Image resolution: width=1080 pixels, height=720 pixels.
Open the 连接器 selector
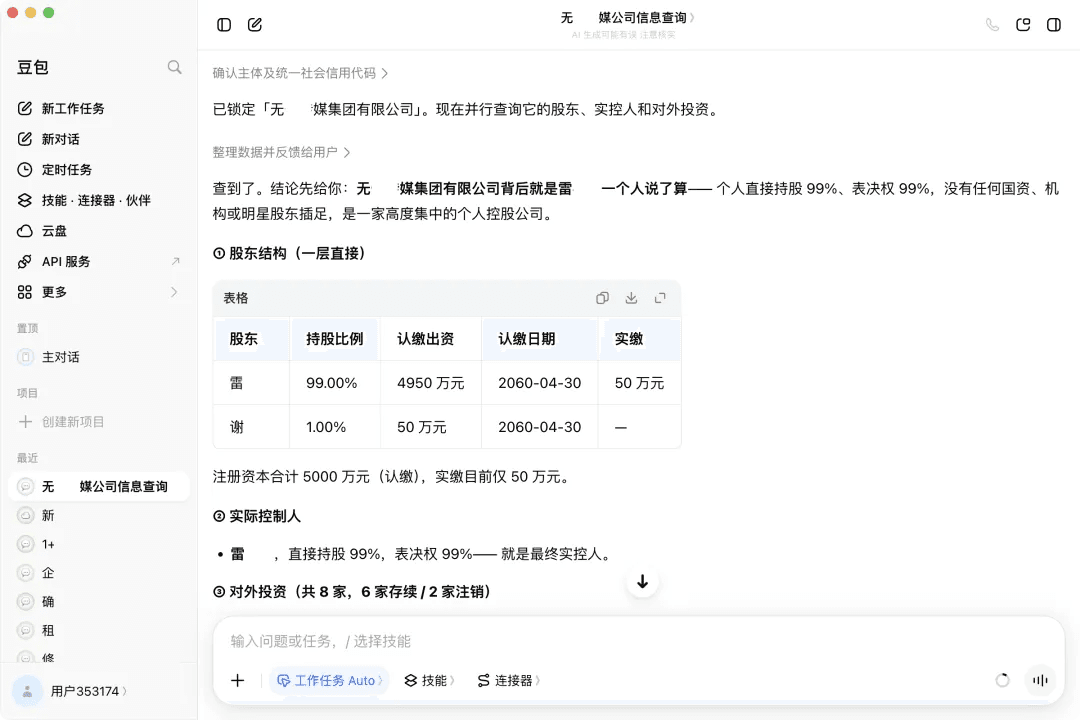tap(509, 681)
